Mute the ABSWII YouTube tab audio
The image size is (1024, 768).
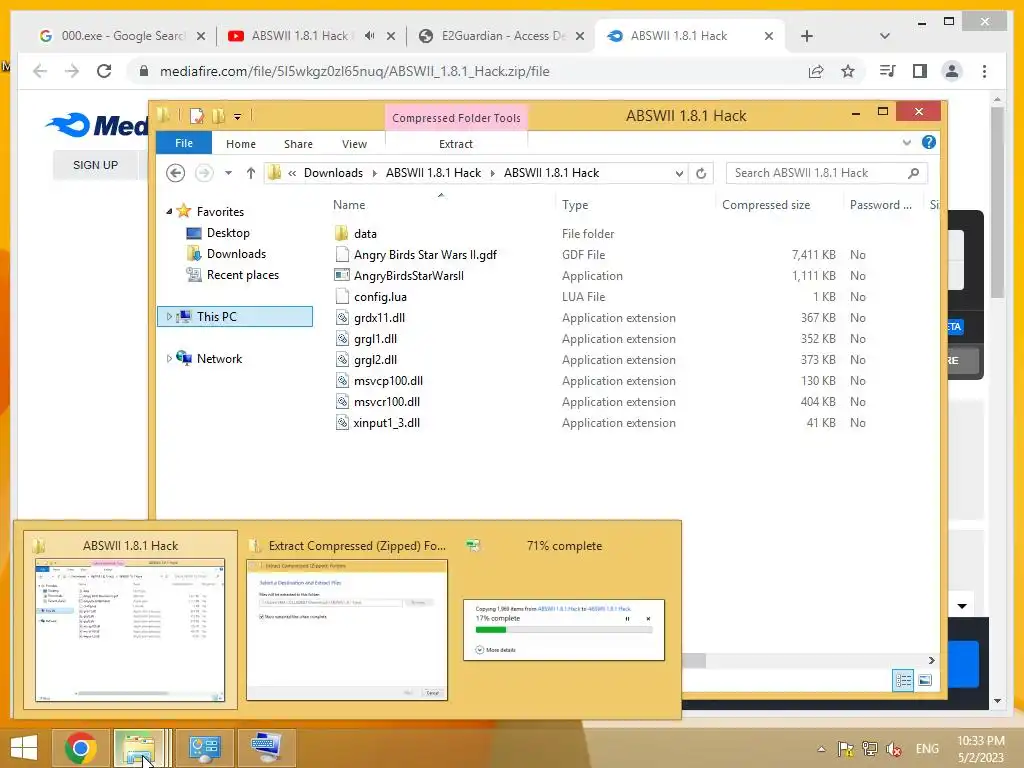click(370, 36)
